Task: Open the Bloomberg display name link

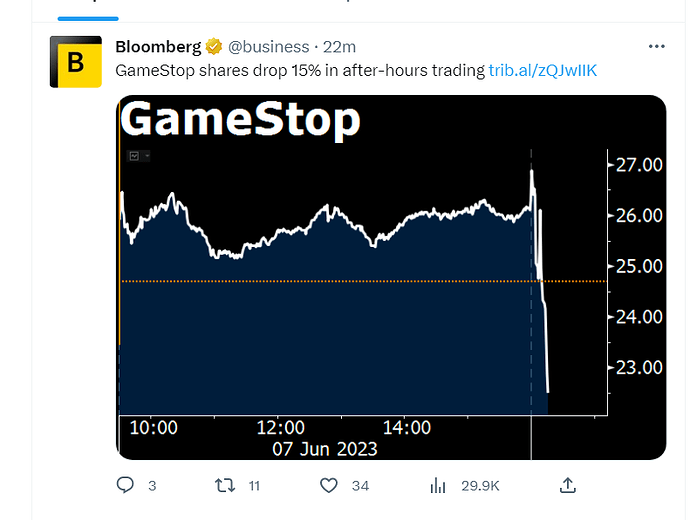Action: [158, 47]
